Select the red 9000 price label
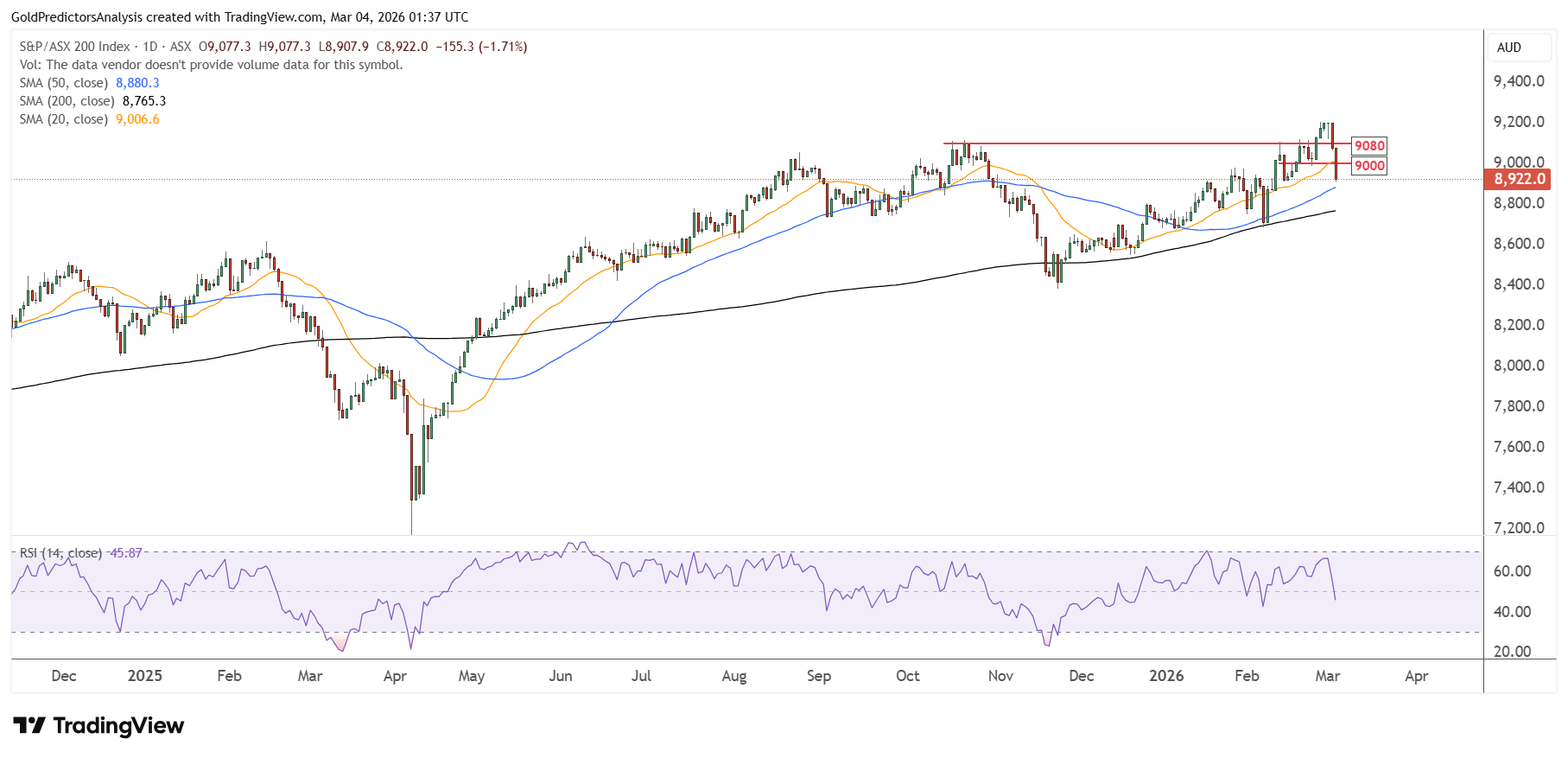 pyautogui.click(x=1369, y=166)
